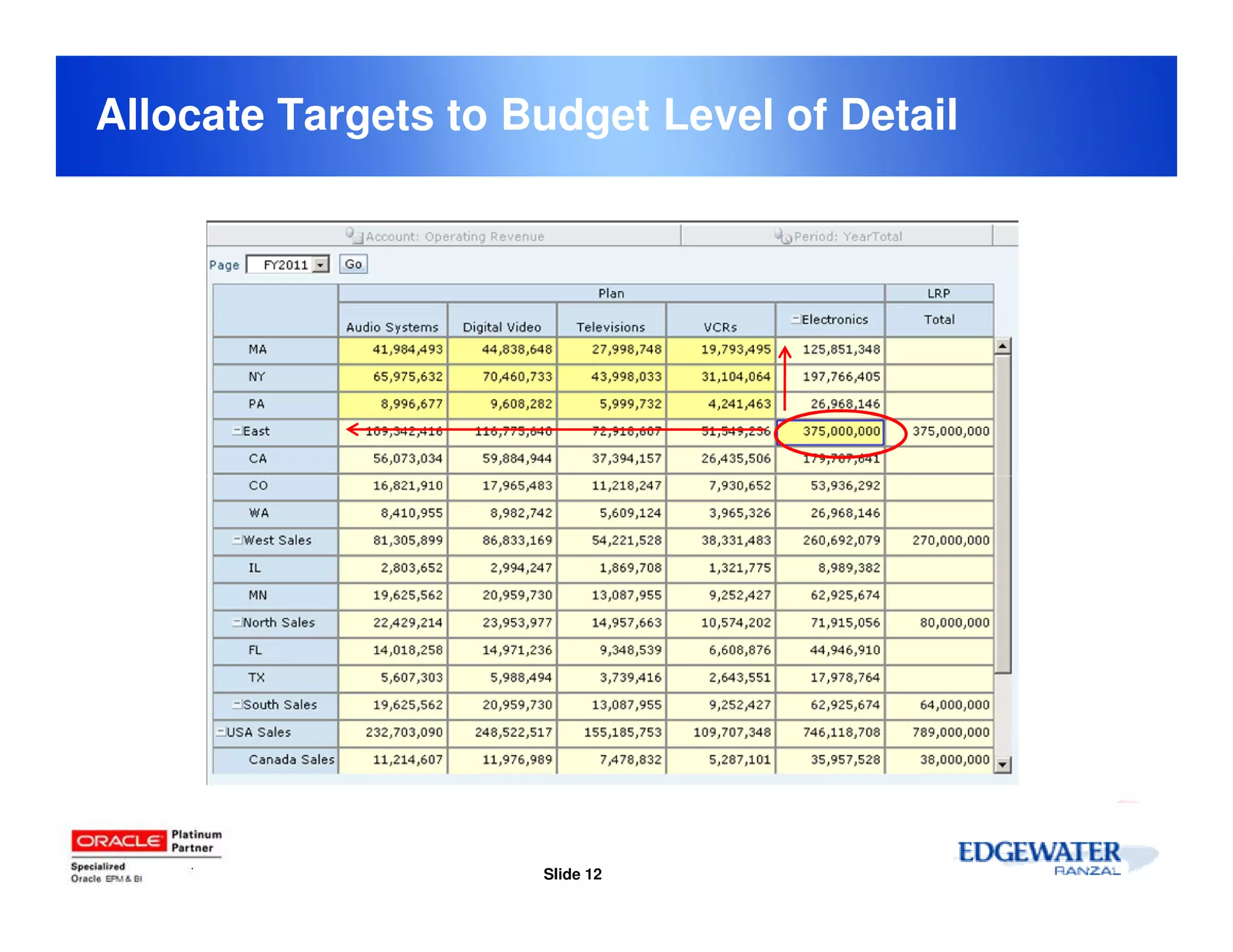Select USA Sales Electronics cell 746,118,708
Screen dimensions: 1233x952
coord(830,732)
